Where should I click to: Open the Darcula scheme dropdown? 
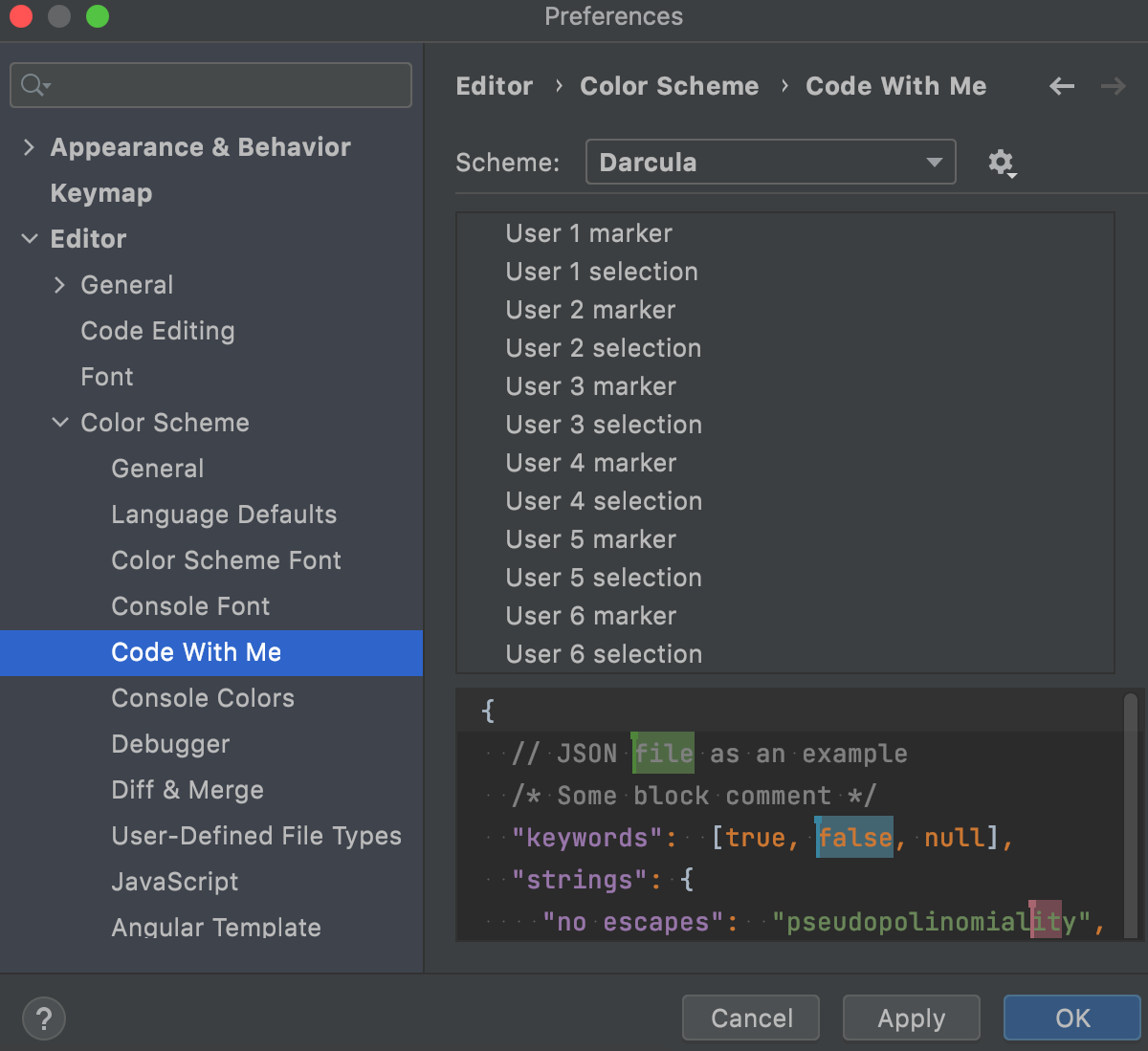pos(770,162)
